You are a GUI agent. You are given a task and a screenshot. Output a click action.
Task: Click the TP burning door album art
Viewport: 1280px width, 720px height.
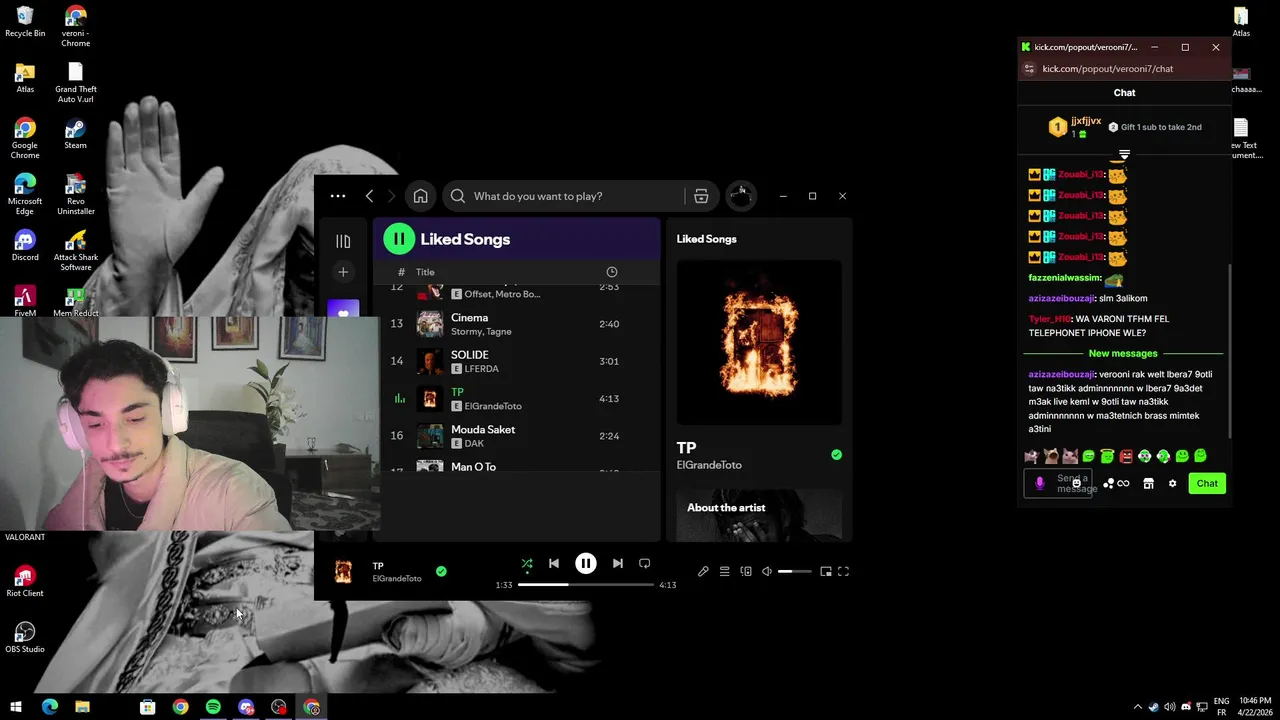point(759,343)
